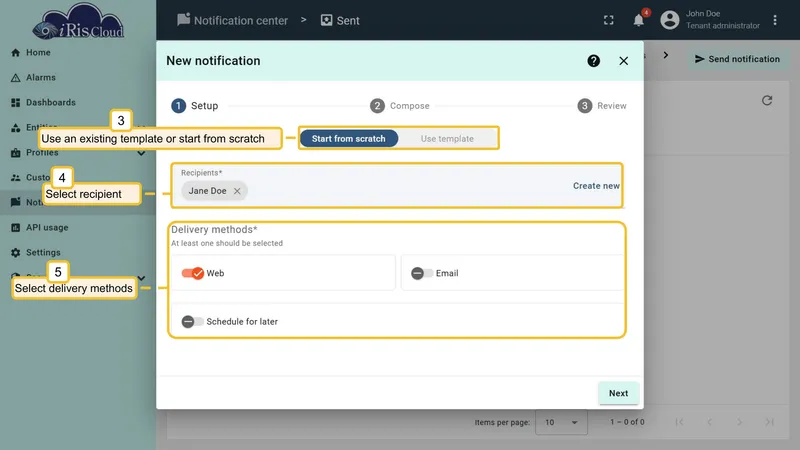Click the Alarms triangle icon
800x450 pixels.
click(x=15, y=78)
